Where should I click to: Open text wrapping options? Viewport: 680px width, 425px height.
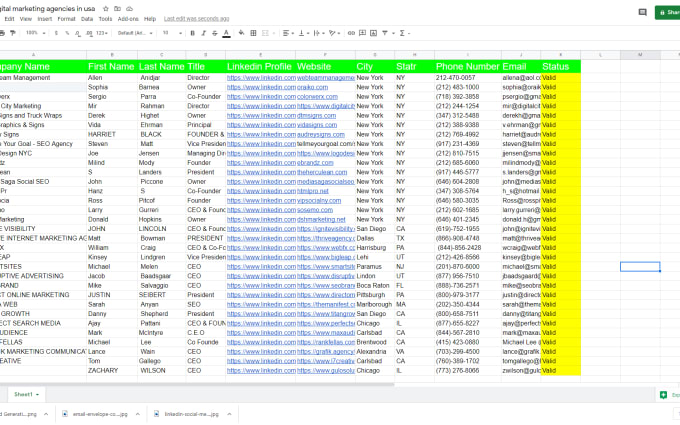[317, 33]
